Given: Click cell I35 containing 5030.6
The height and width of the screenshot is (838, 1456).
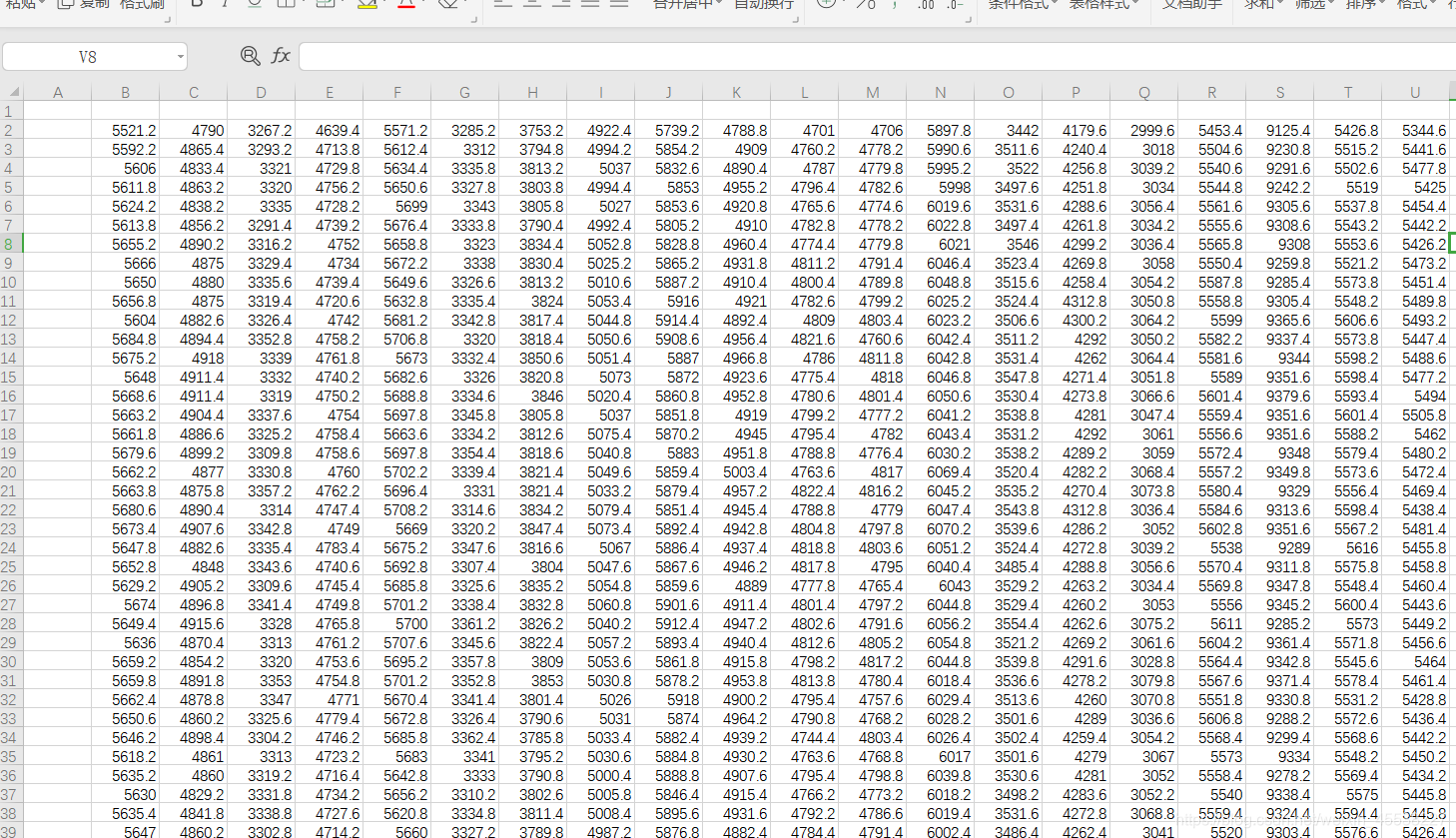Looking at the screenshot, I should 601,757.
